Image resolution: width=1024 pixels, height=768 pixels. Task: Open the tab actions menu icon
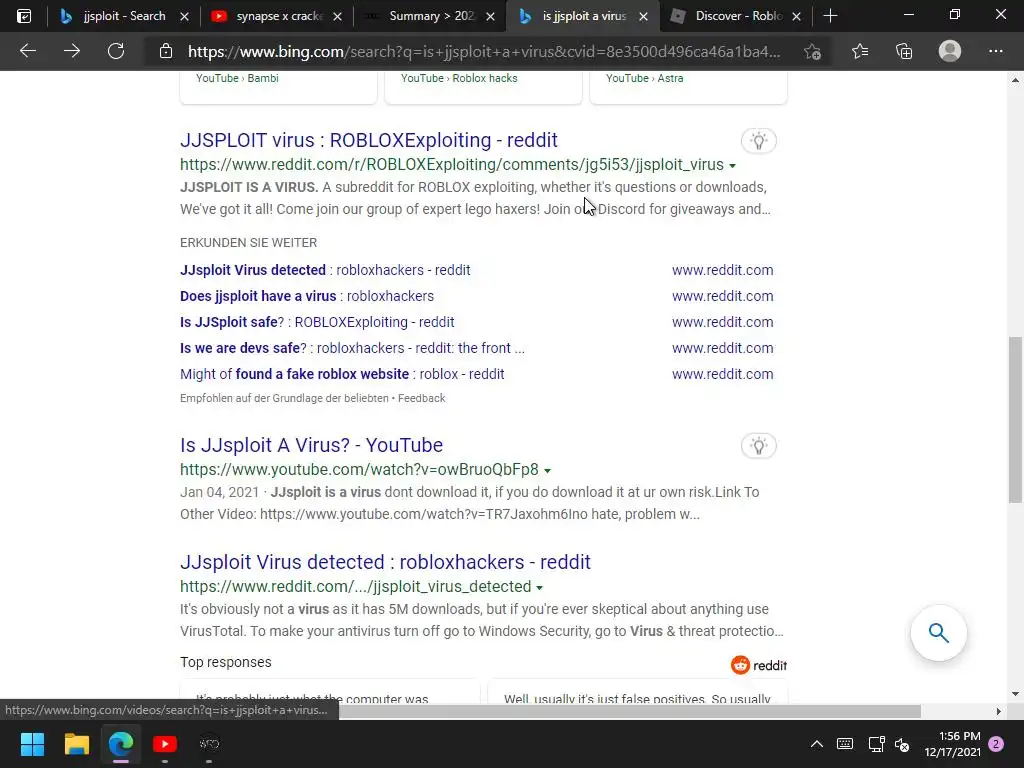click(24, 16)
